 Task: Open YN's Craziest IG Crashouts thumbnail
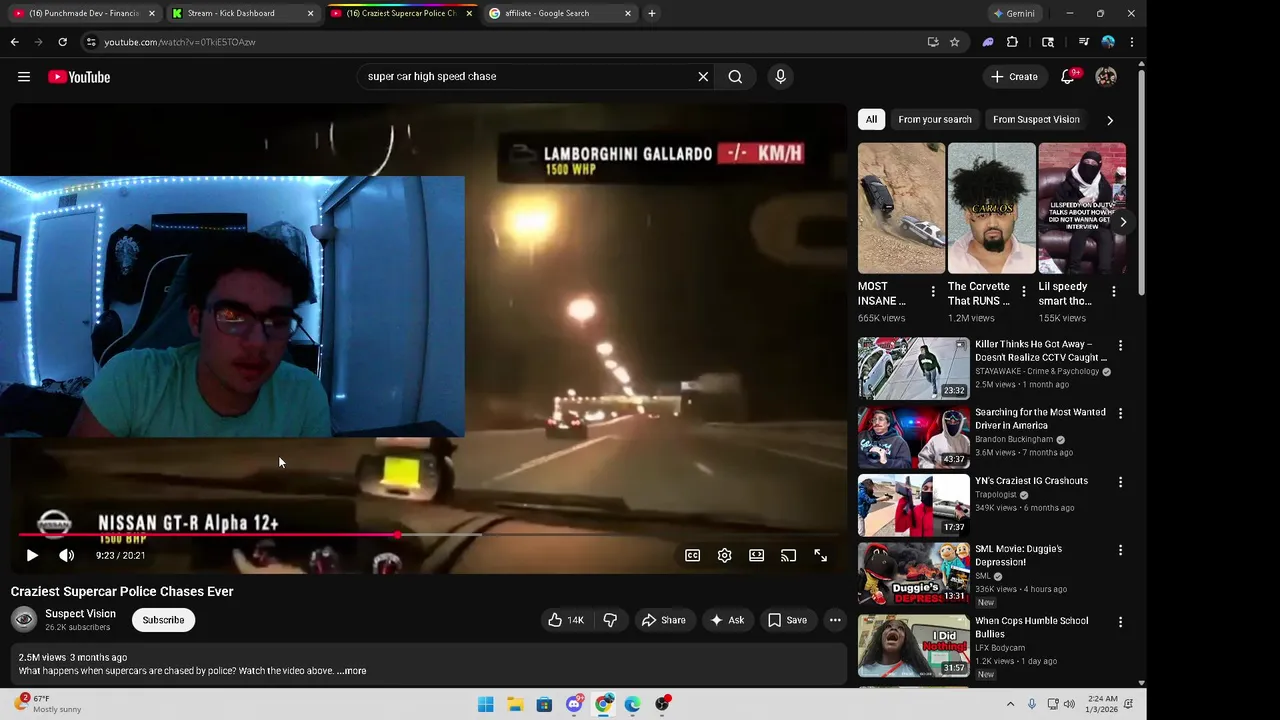click(913, 505)
